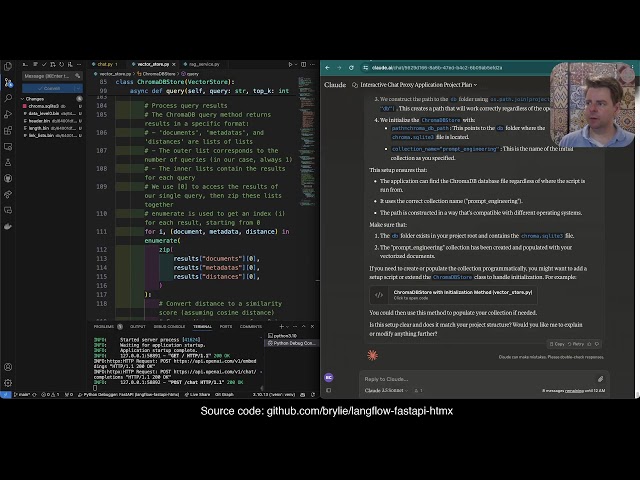
Task: Select the chroma.sqlite3 changed file
Action: 52,106
